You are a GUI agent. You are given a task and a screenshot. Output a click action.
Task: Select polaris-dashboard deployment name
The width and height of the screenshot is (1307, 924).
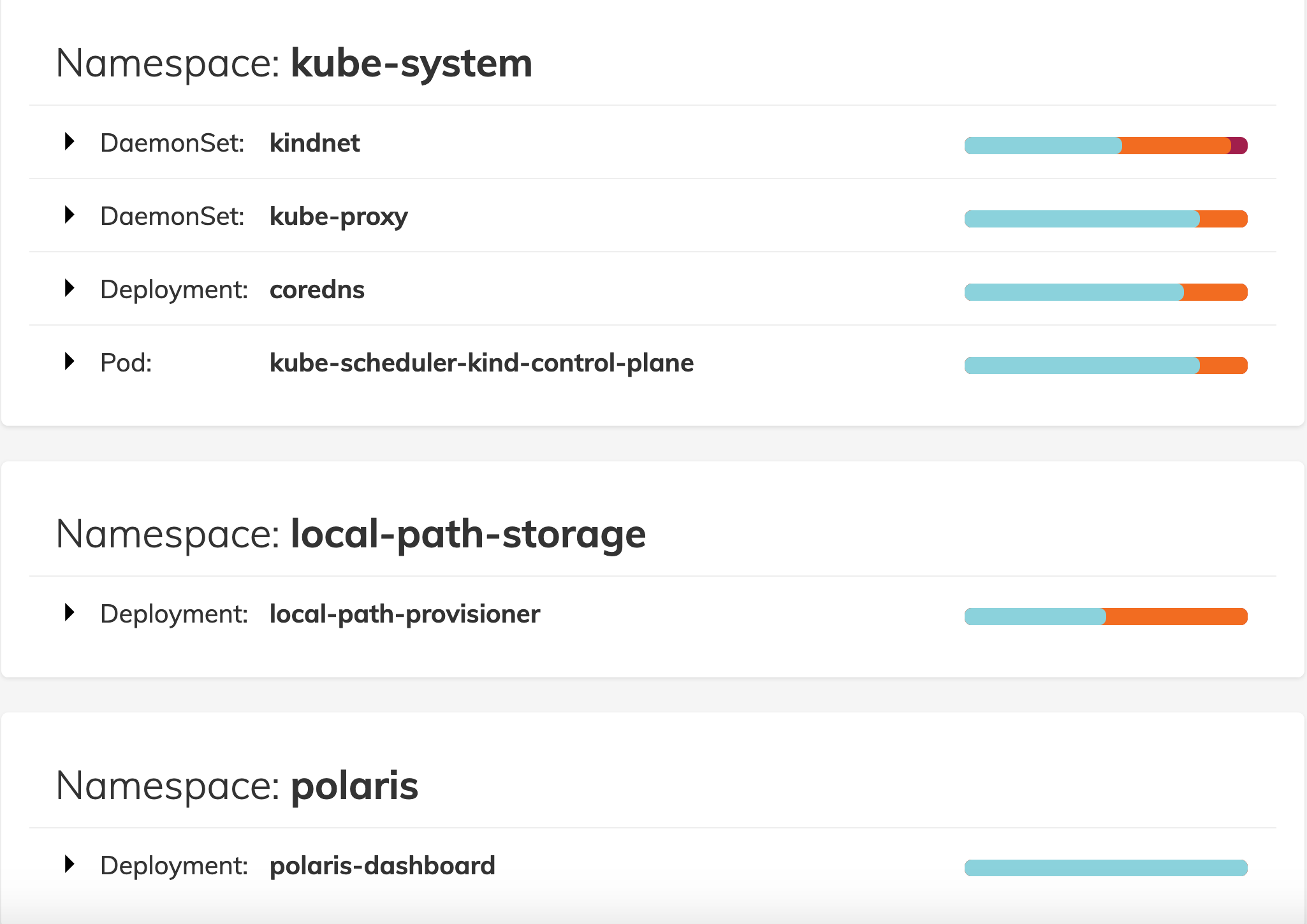pos(382,866)
